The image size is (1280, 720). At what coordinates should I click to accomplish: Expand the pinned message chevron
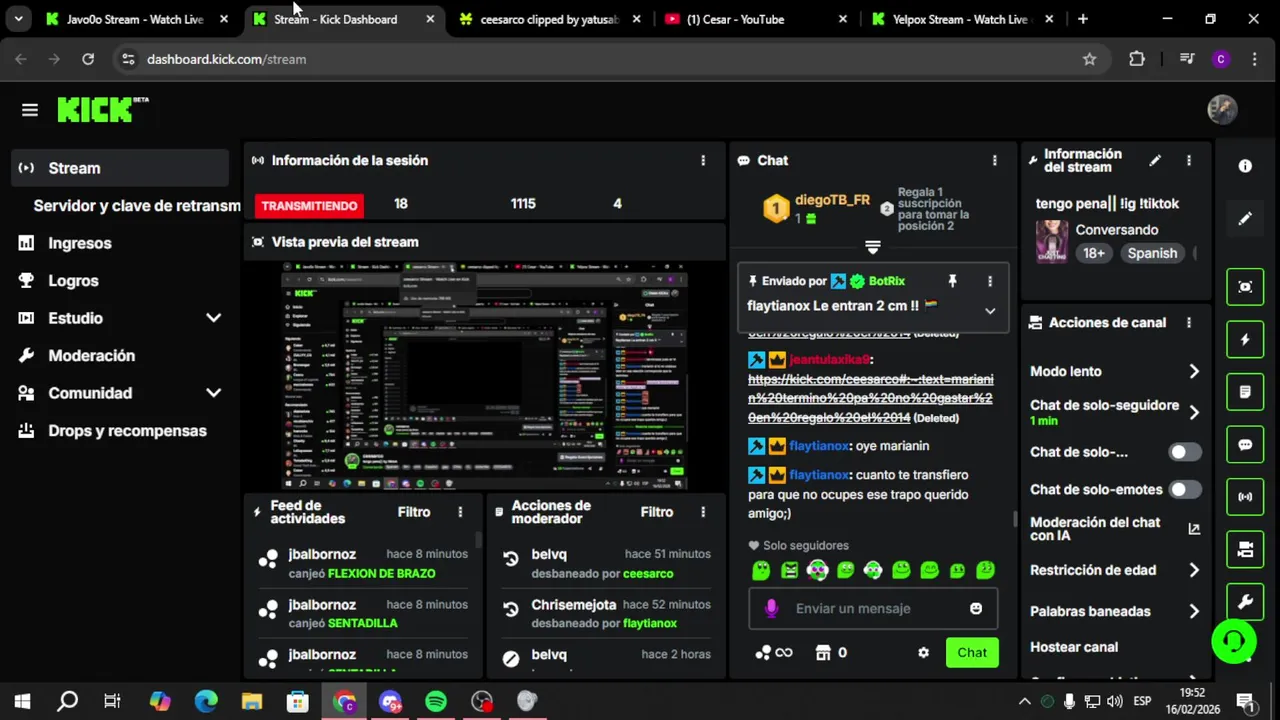[x=990, y=311]
